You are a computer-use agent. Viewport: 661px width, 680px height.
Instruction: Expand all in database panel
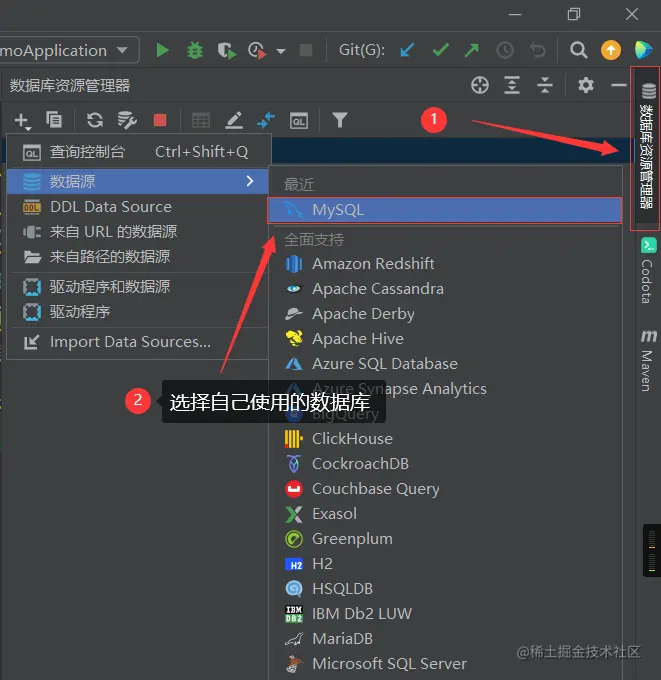[512, 85]
